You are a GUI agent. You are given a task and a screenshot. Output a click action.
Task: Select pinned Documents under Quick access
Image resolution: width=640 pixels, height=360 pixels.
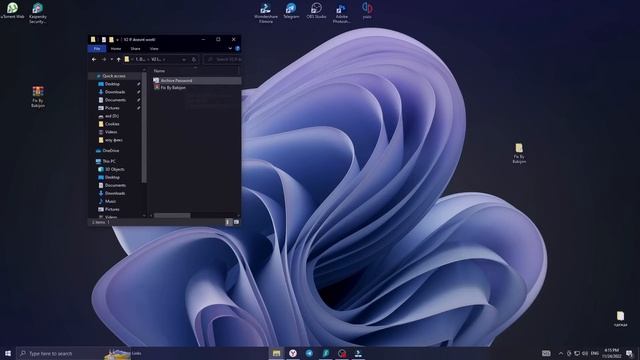pos(115,100)
